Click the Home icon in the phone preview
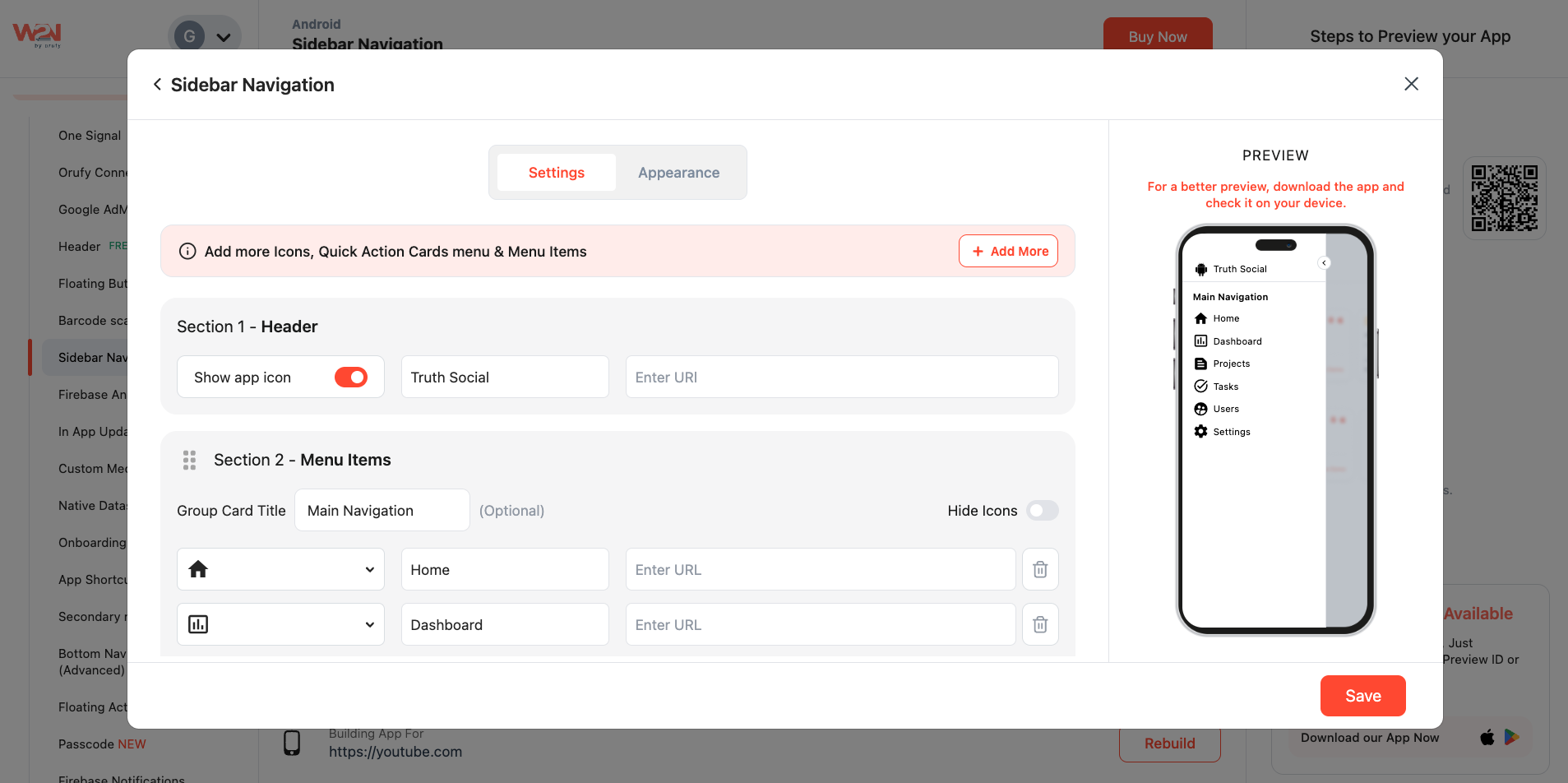This screenshot has height=783, width=1568. 1200,318
